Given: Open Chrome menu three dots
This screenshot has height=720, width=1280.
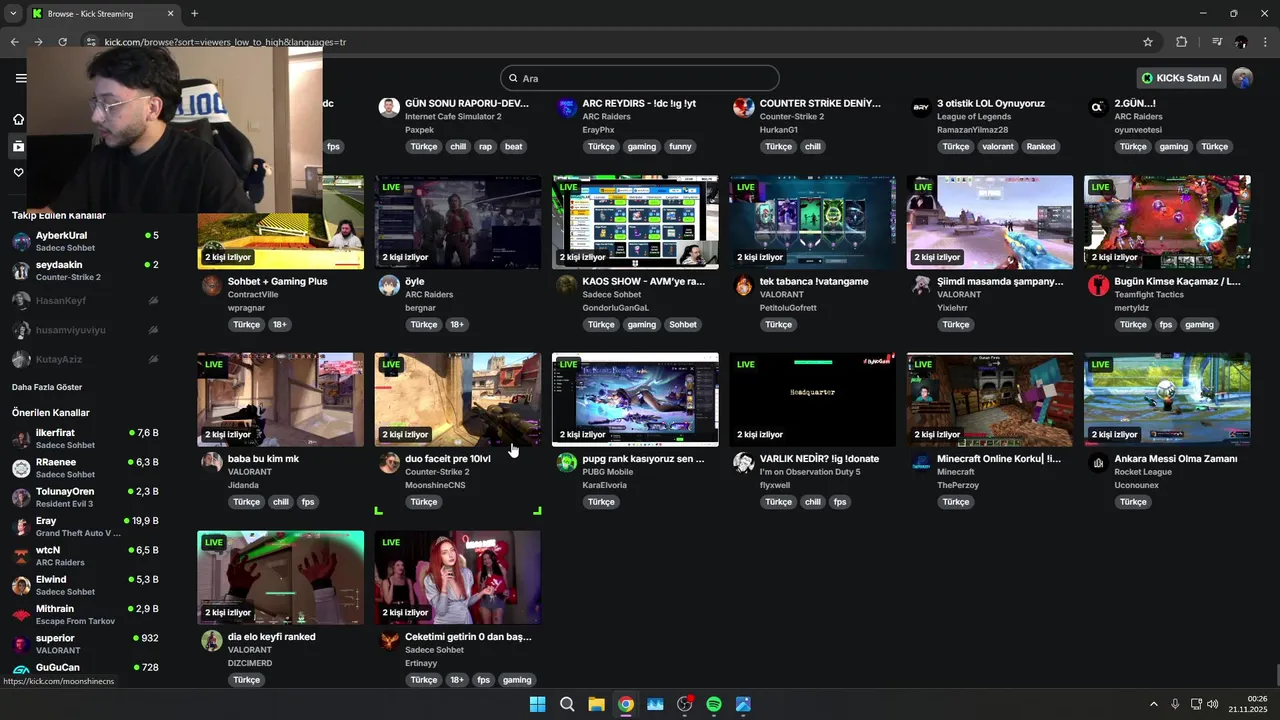Looking at the screenshot, I should pos(1266,42).
